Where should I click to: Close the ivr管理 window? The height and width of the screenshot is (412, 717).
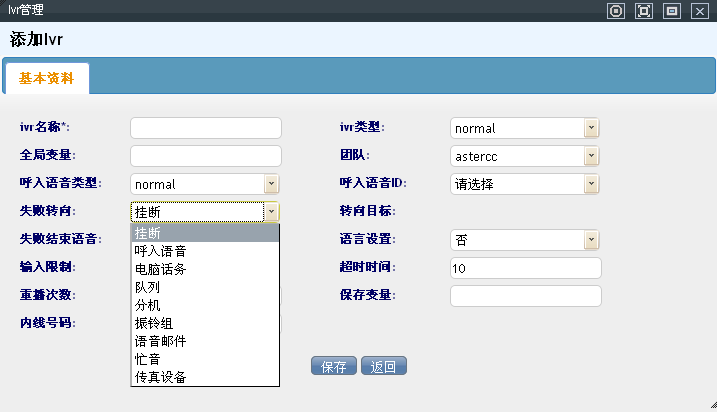[x=699, y=11]
